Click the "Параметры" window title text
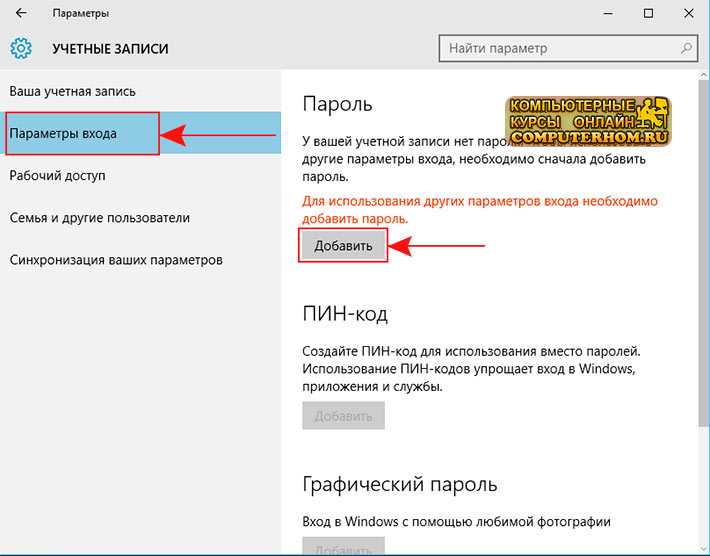This screenshot has width=710, height=556. coord(81,14)
